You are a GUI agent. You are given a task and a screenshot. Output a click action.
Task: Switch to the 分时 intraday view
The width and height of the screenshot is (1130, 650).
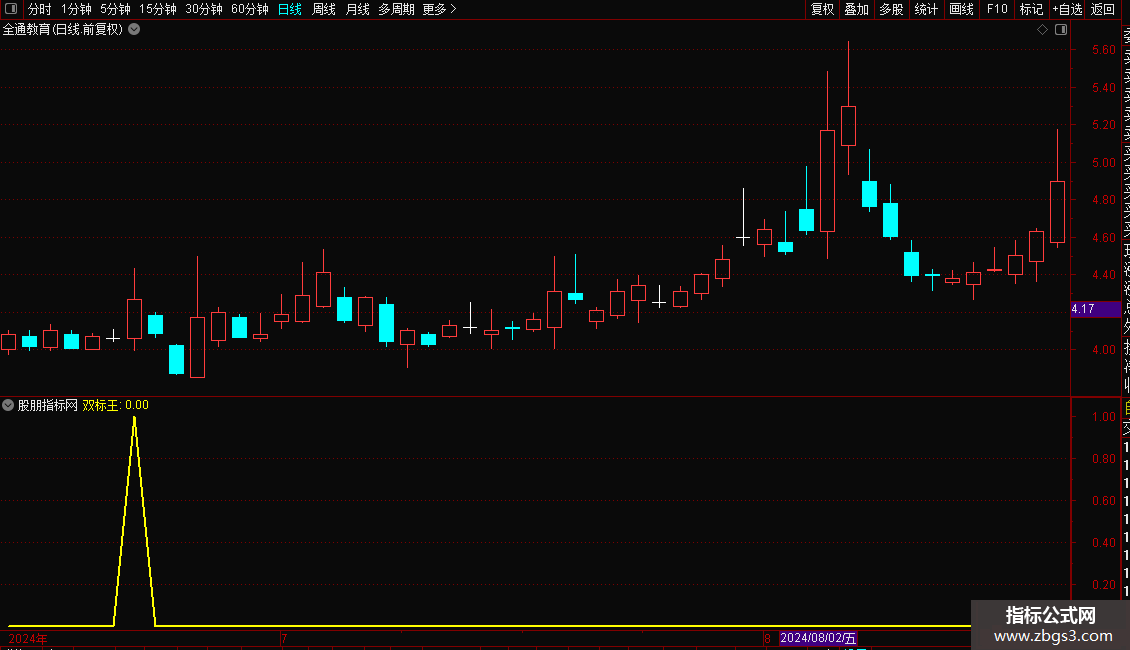[x=40, y=9]
